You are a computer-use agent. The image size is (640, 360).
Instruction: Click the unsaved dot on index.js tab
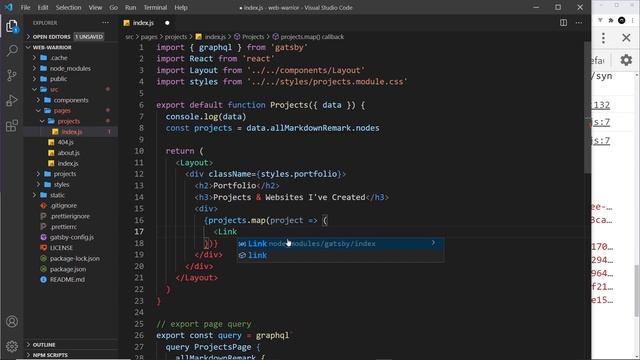click(167, 23)
